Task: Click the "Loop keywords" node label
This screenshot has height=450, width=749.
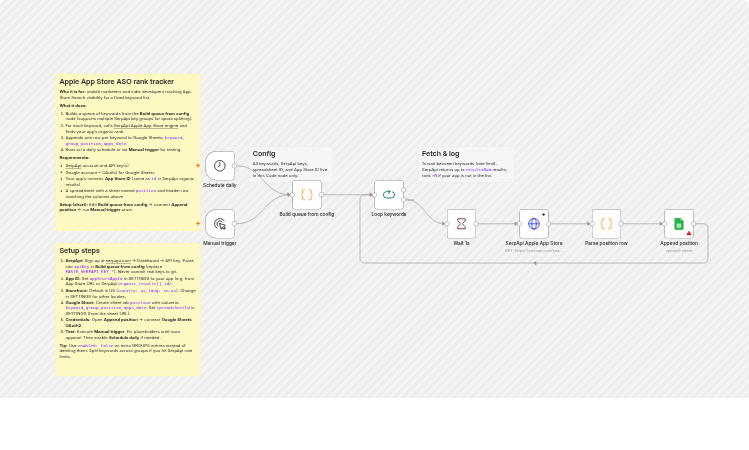Action: point(389,214)
